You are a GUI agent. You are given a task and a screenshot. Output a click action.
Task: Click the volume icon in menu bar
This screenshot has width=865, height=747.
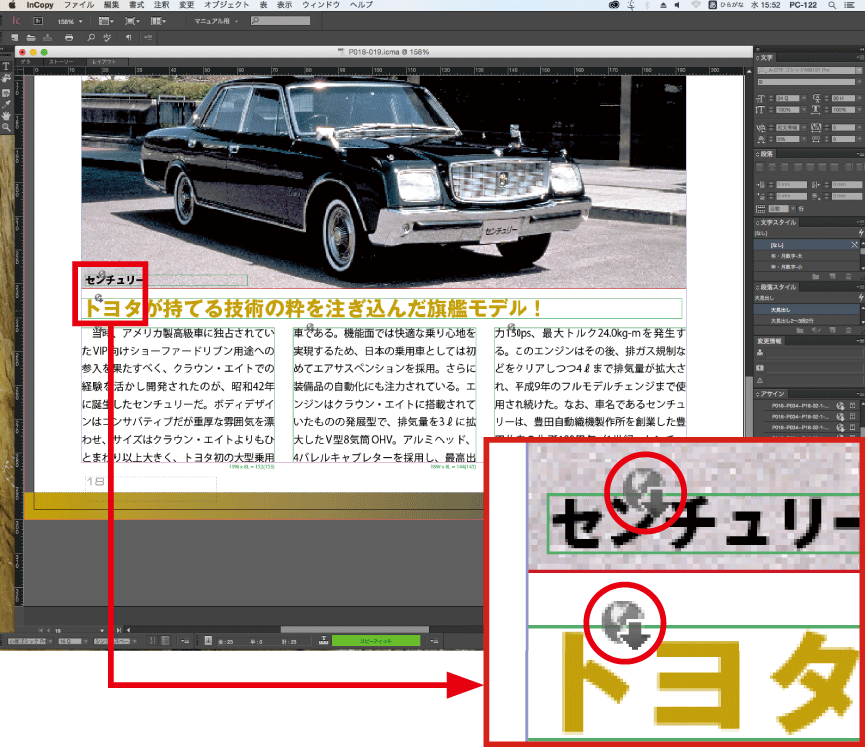click(677, 5)
